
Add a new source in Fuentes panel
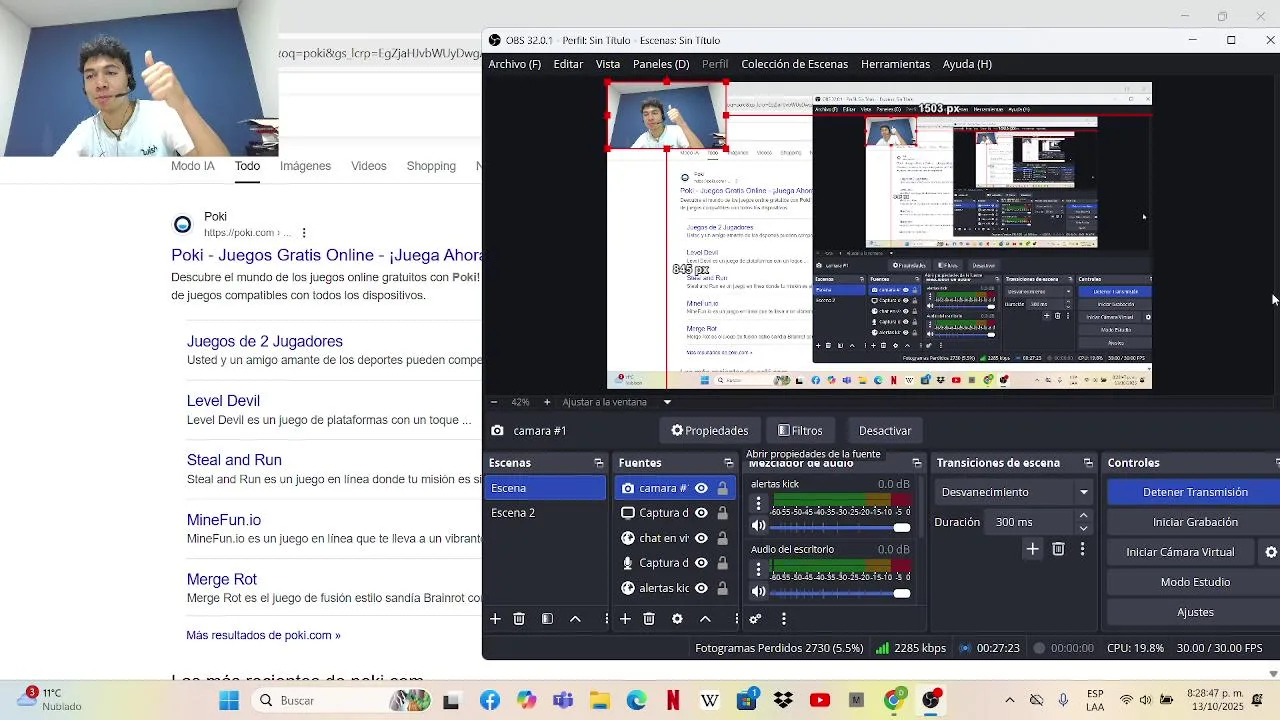click(625, 619)
